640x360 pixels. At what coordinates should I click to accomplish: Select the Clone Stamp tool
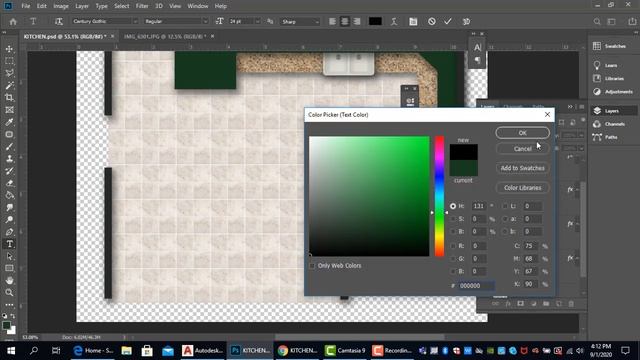pyautogui.click(x=9, y=159)
